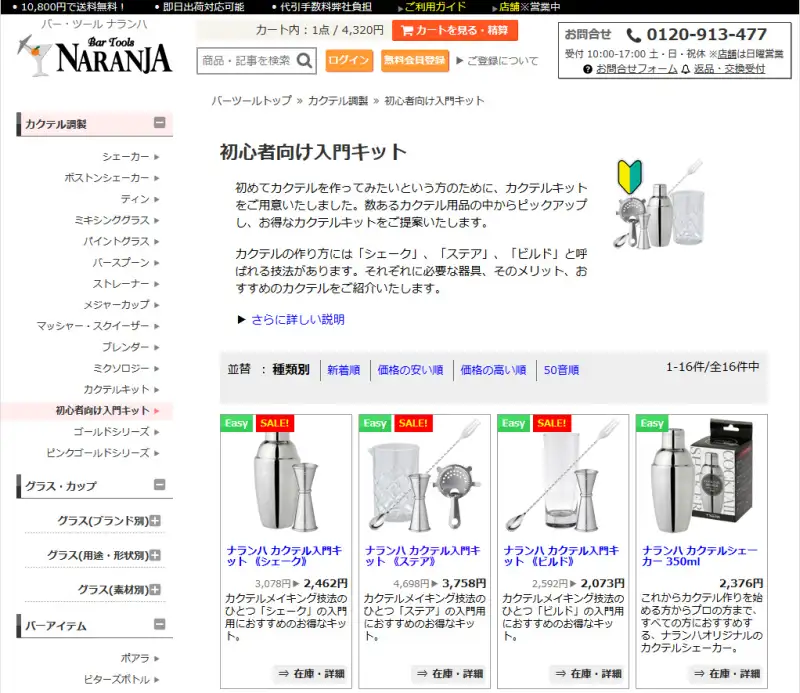
Task: Open ナランハ カクテル入門キット《ビルド》 title link
Action: pos(561,556)
